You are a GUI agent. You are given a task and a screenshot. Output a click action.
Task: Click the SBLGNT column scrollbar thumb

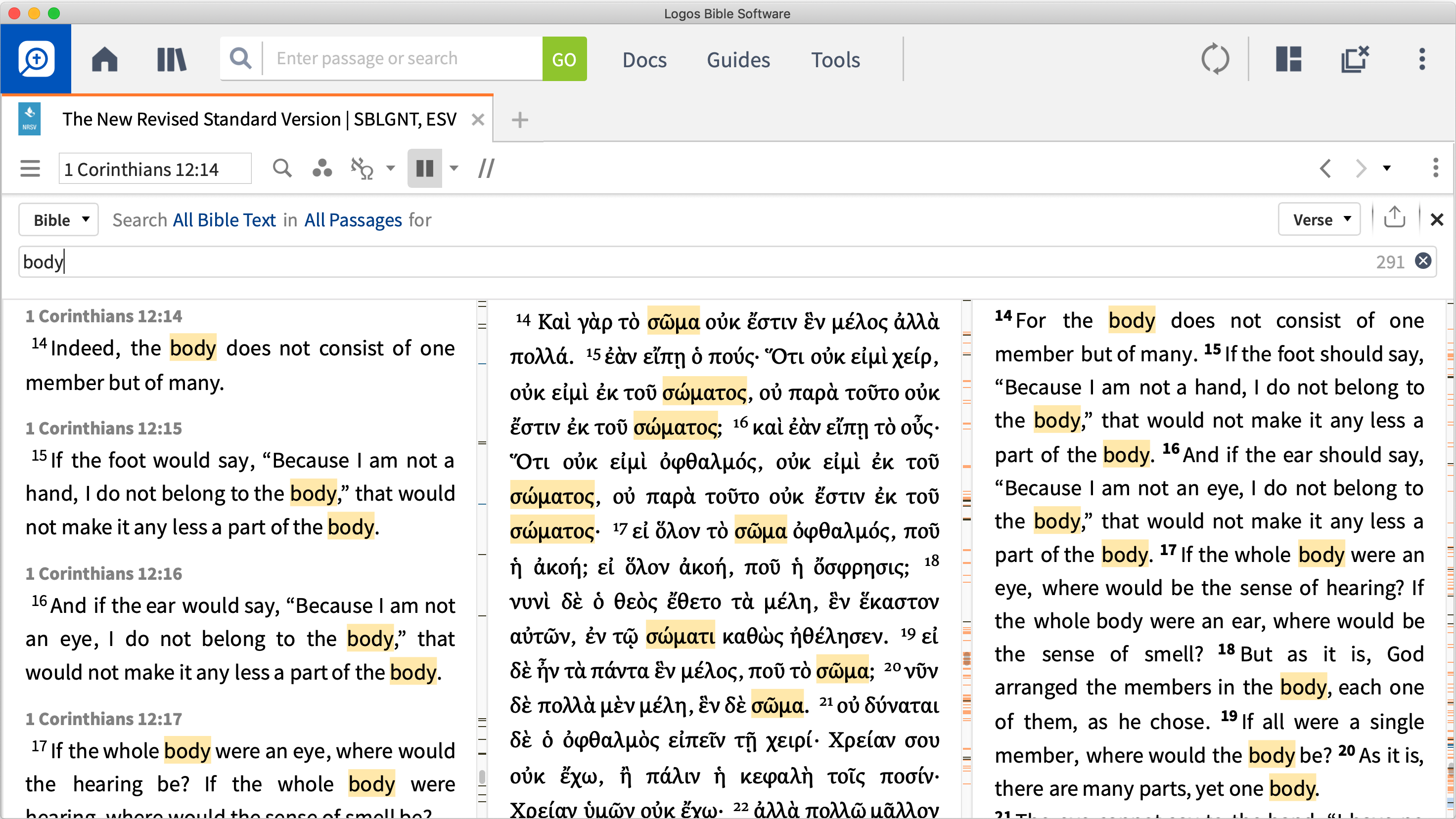coord(966,658)
